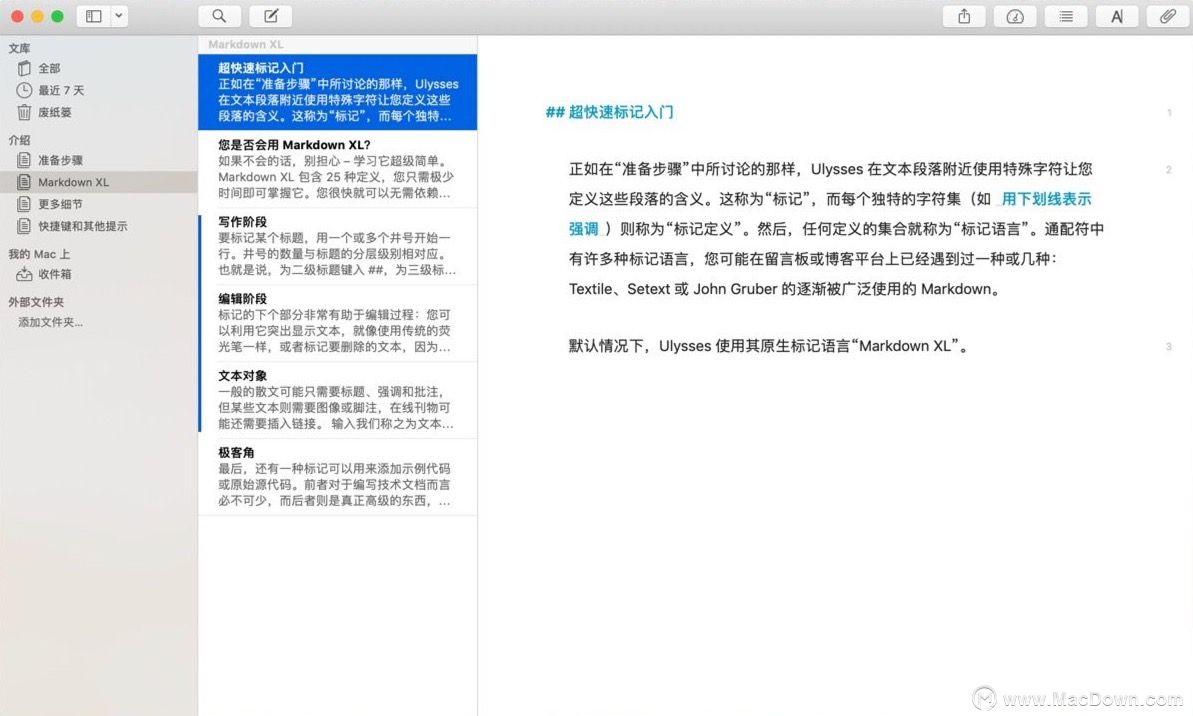The width and height of the screenshot is (1193, 716).
Task: Select the 超快速标记入门 sheet
Action: [338, 92]
